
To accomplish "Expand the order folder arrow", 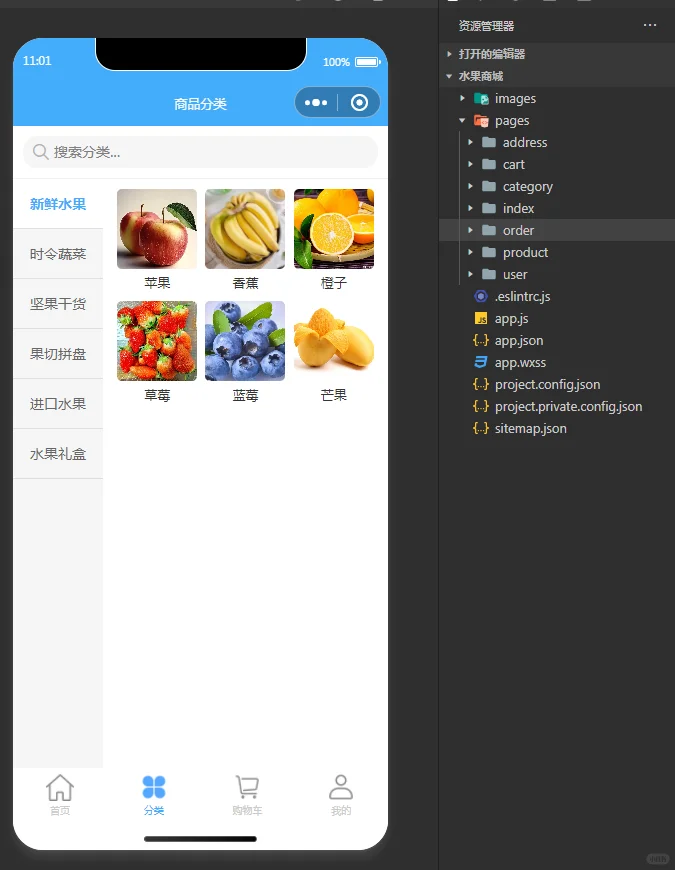I will tap(470, 230).
